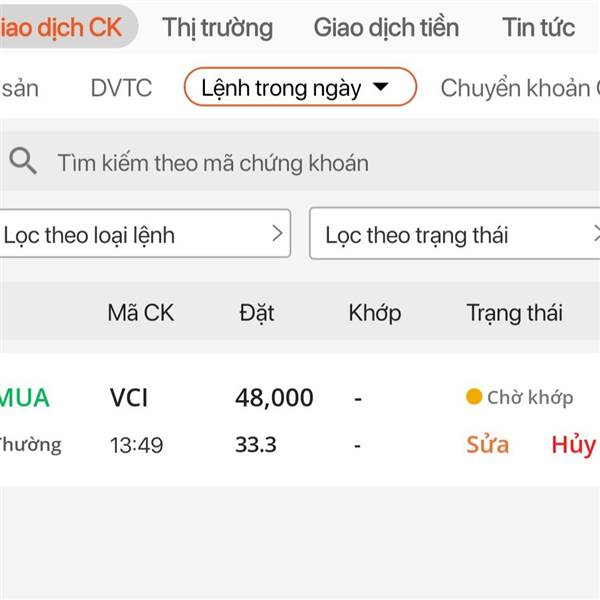Select the VCI stock code in order row
Screen dimensions: 600x600
(129, 397)
